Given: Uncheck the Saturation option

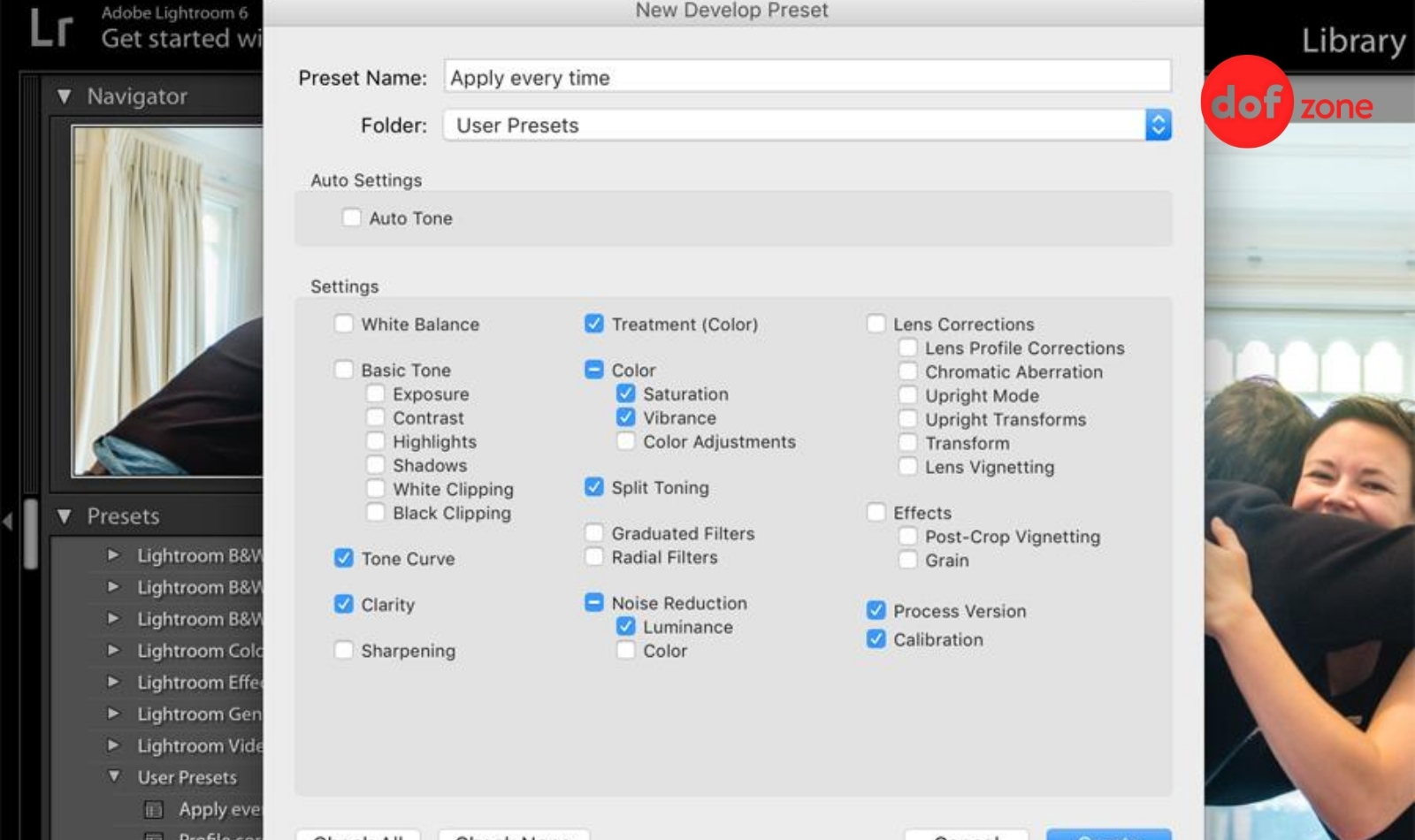Looking at the screenshot, I should [x=626, y=393].
